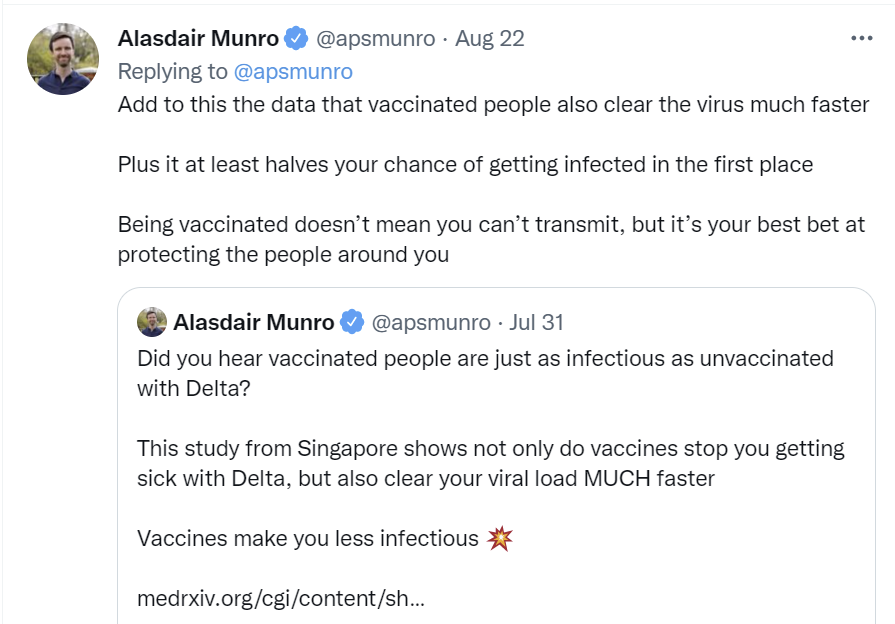
Task: Click the small avatar in the quoted tweet
Action: (x=152, y=322)
